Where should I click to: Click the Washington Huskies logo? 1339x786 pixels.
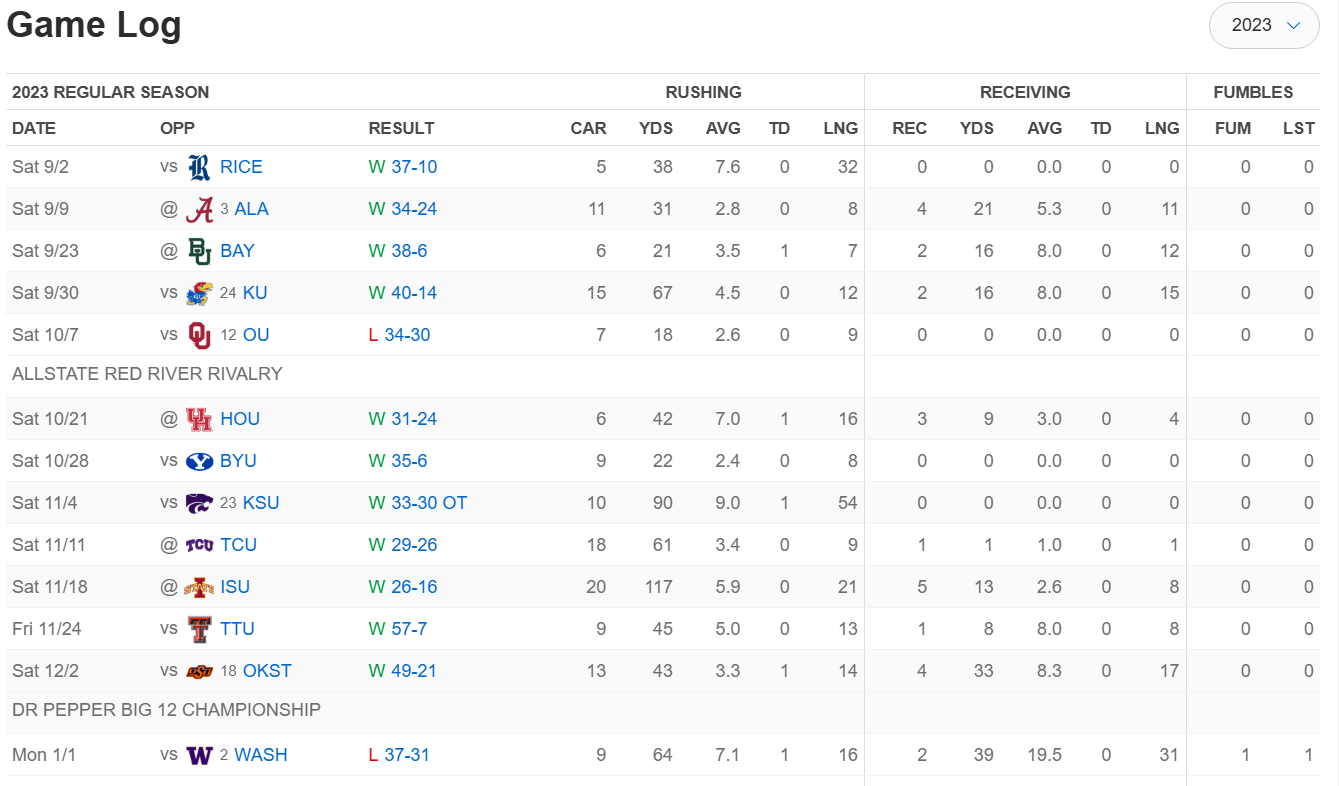[x=199, y=755]
